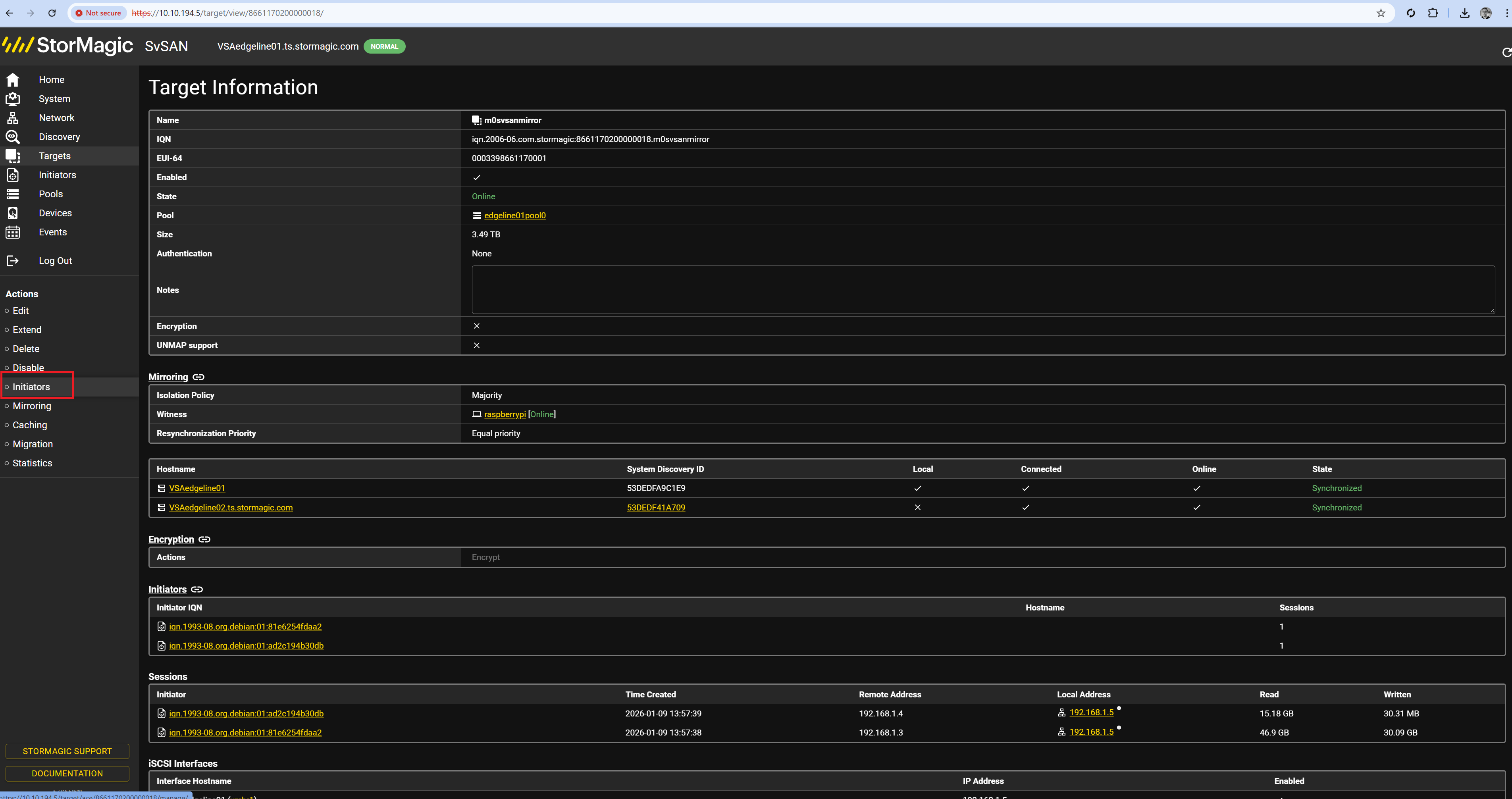Open the 192.168.1.5 link for remote 192.168.1.4

coord(1091,713)
